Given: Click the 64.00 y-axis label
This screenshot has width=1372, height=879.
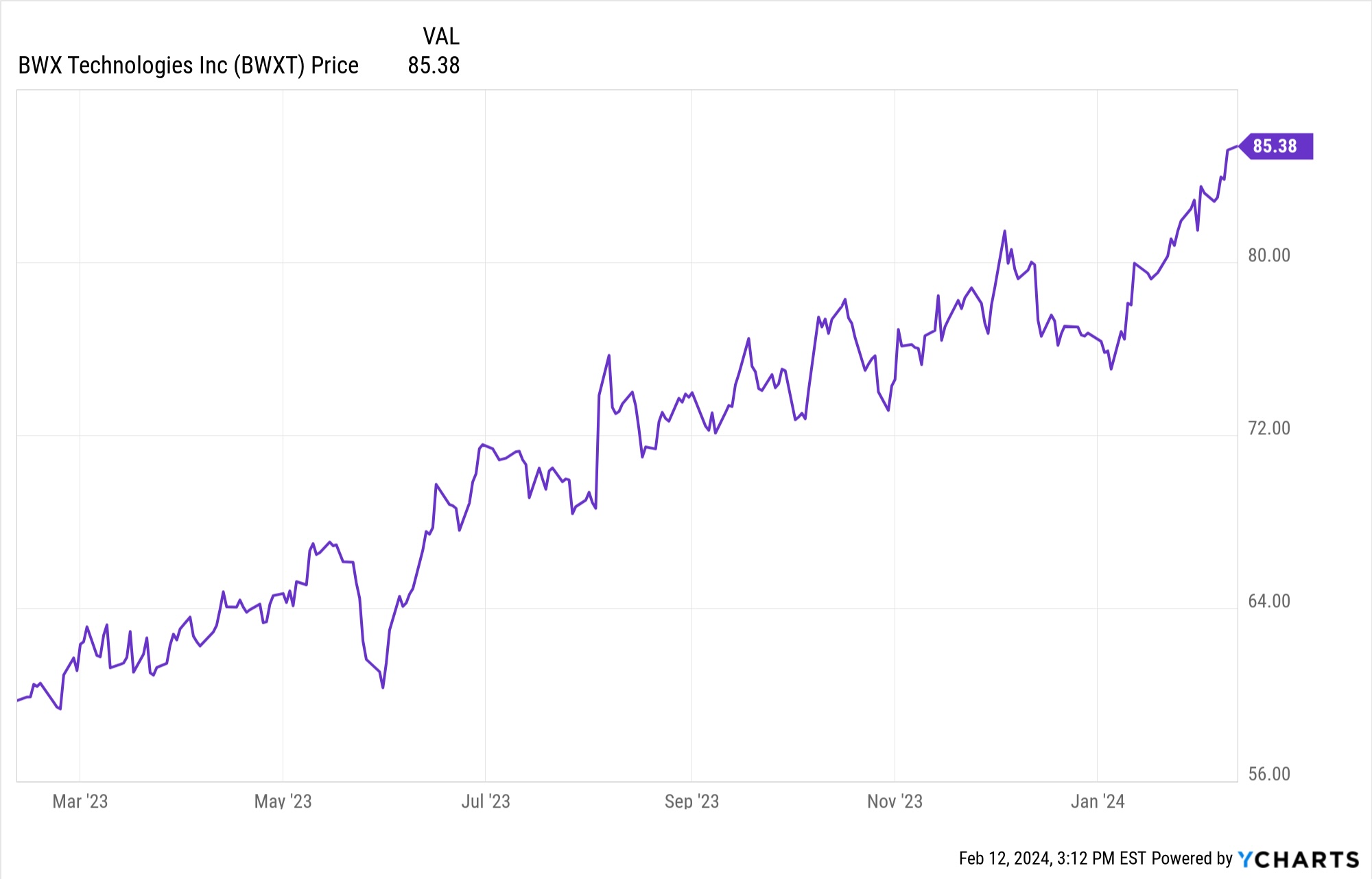Looking at the screenshot, I should pyautogui.click(x=1269, y=601).
